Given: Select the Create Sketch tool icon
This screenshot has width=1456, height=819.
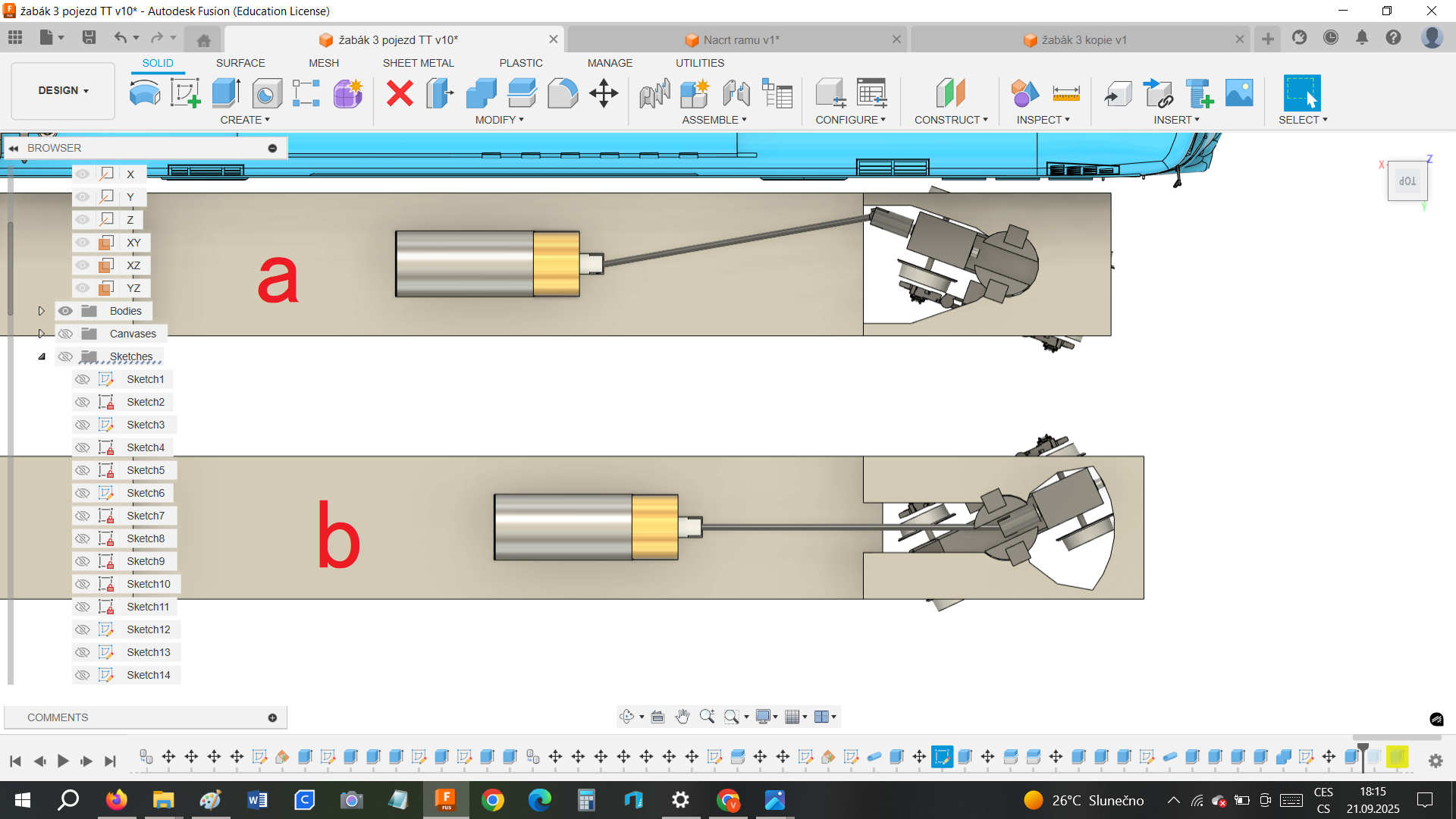Looking at the screenshot, I should [x=185, y=93].
